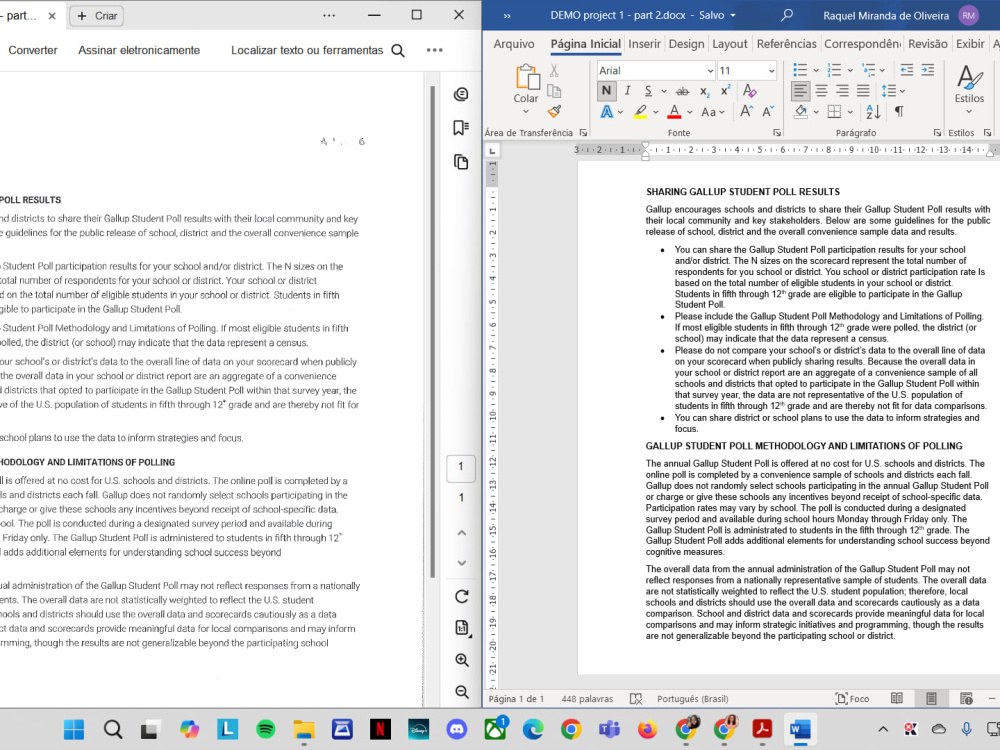
Task: Open the Estilos styles gallery
Action: (x=969, y=88)
